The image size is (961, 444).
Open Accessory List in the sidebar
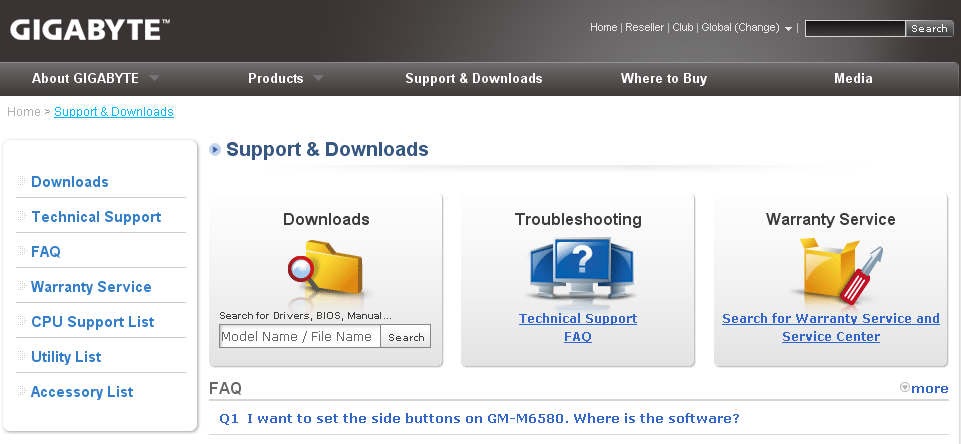coord(82,392)
